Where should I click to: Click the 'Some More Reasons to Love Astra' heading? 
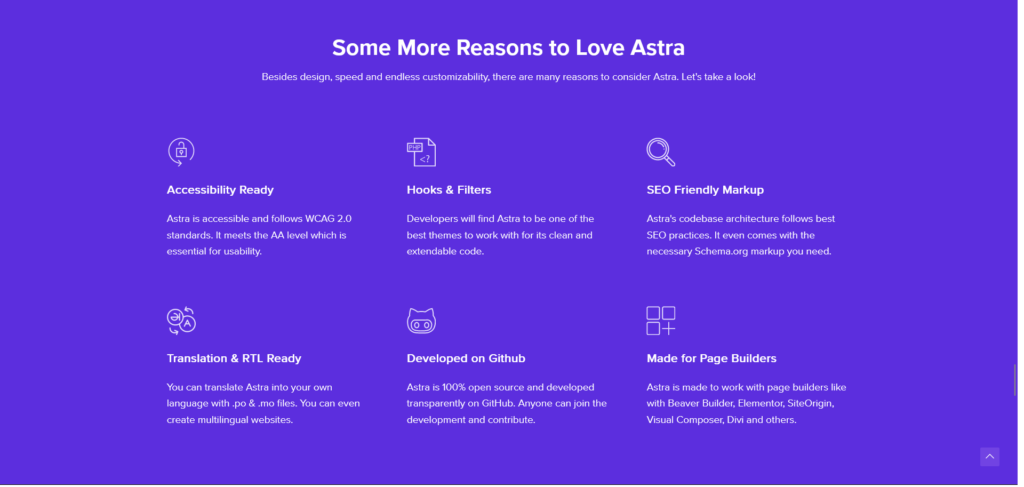click(x=508, y=48)
